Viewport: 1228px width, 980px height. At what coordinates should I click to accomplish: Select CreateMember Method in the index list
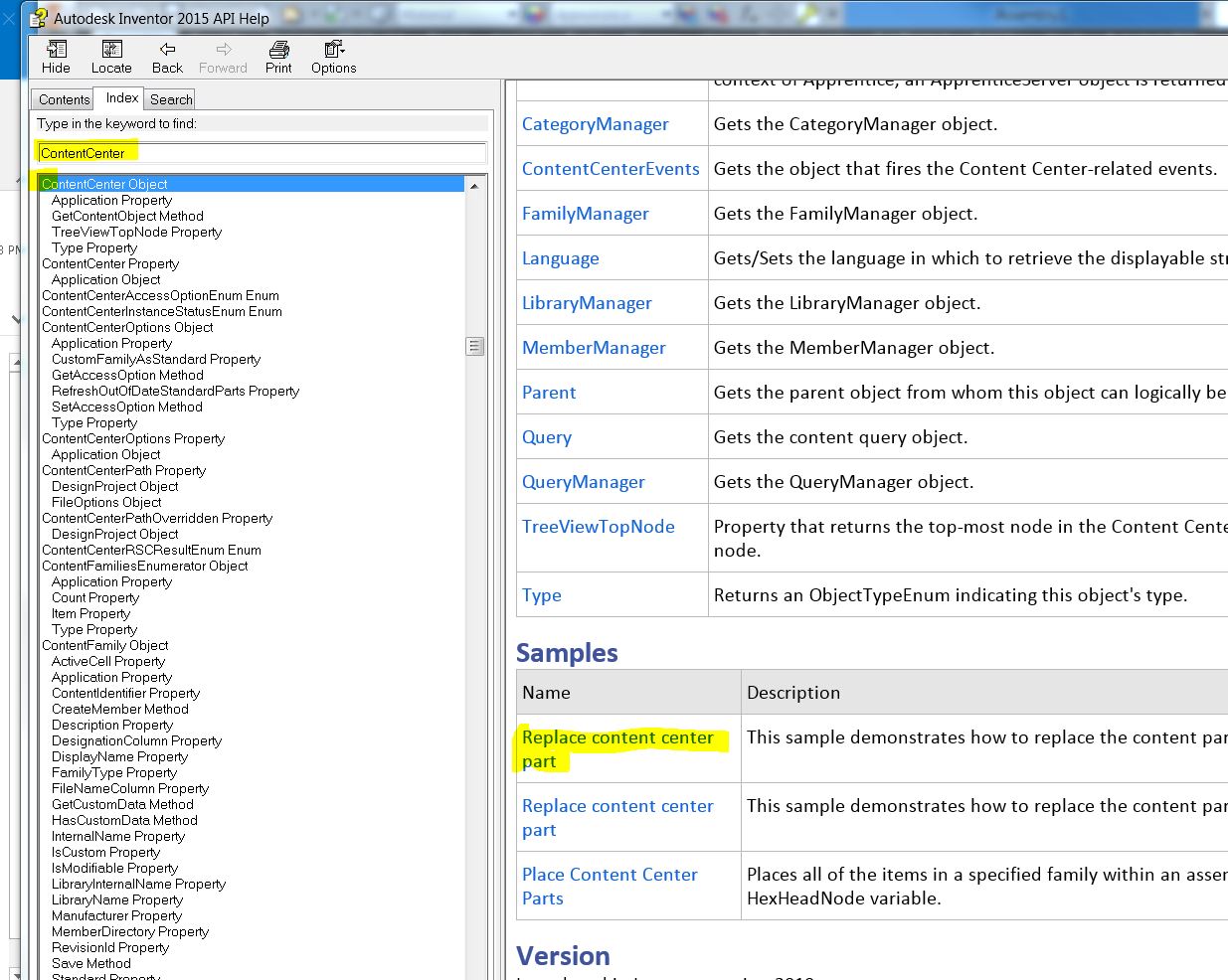pyautogui.click(x=120, y=709)
